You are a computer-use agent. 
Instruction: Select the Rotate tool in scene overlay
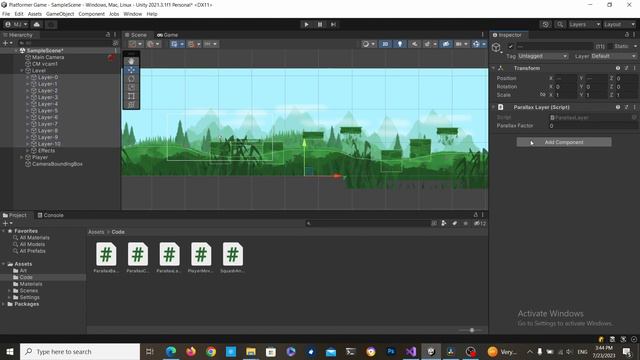click(x=131, y=79)
